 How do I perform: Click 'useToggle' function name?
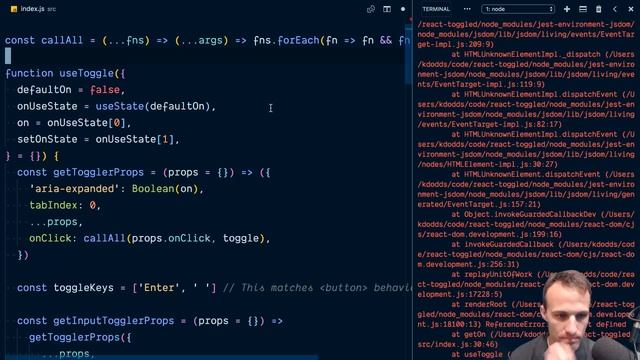[x=87, y=73]
